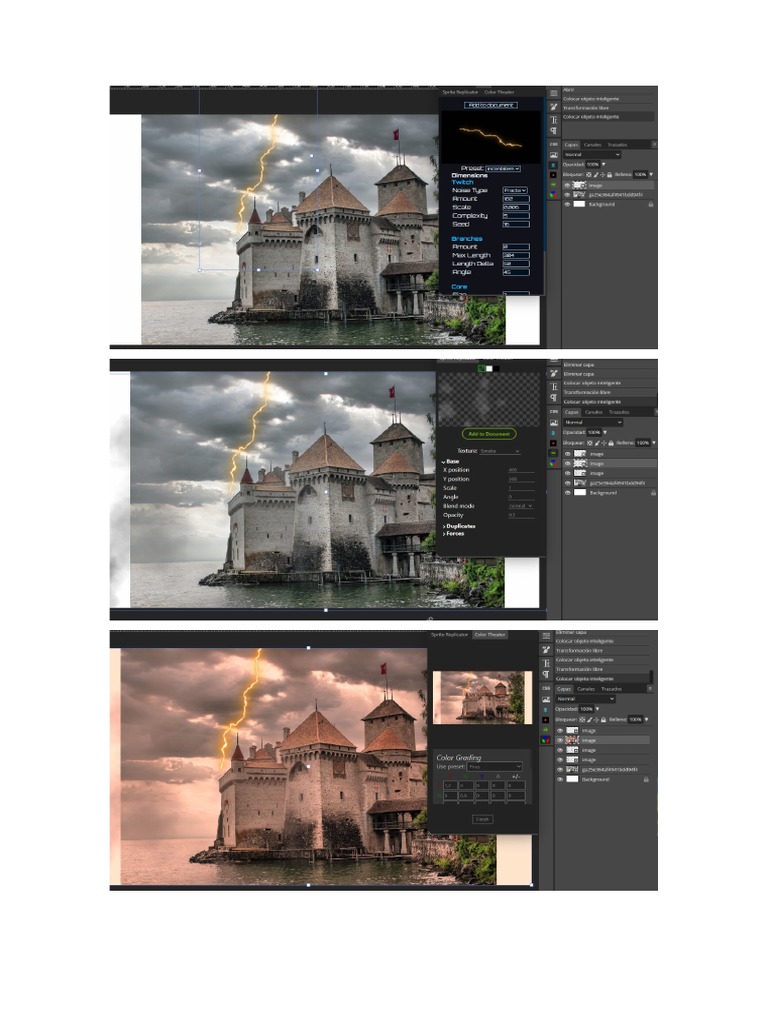Collapse the Base section

click(x=451, y=462)
